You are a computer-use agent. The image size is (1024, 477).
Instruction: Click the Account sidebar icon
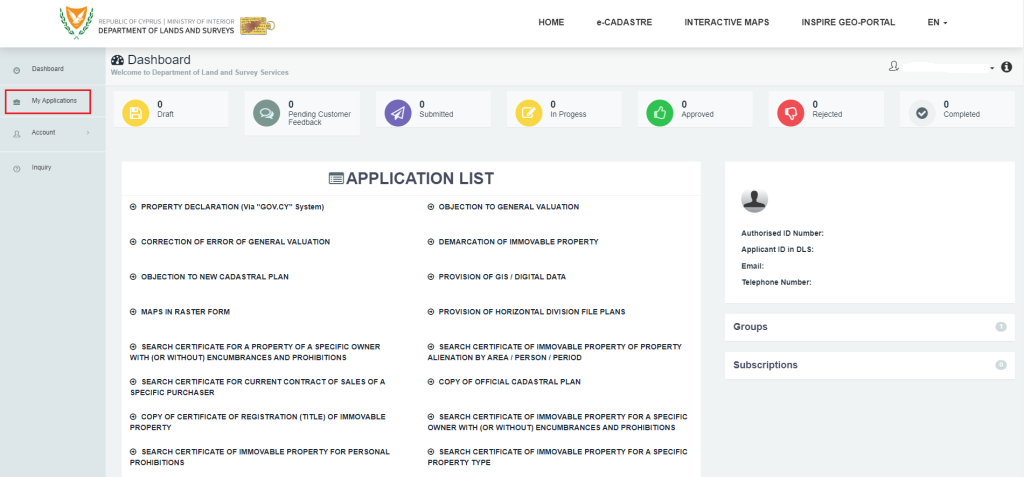pyautogui.click(x=17, y=133)
